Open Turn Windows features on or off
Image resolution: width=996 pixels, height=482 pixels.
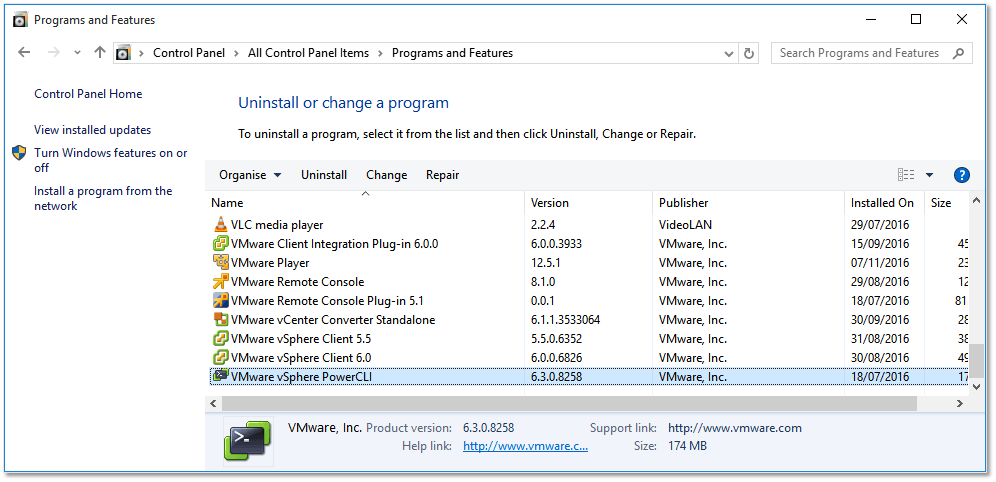[x=111, y=160]
